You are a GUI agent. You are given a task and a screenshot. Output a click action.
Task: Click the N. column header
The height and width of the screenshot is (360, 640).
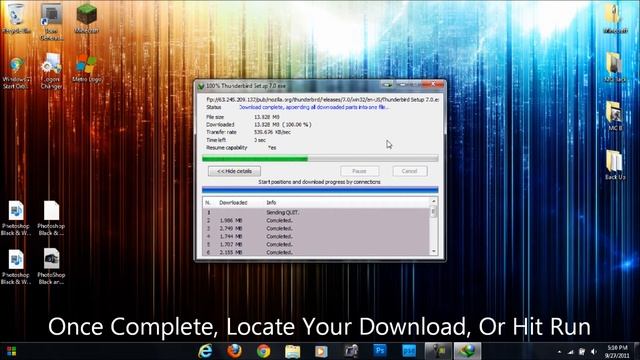208,202
